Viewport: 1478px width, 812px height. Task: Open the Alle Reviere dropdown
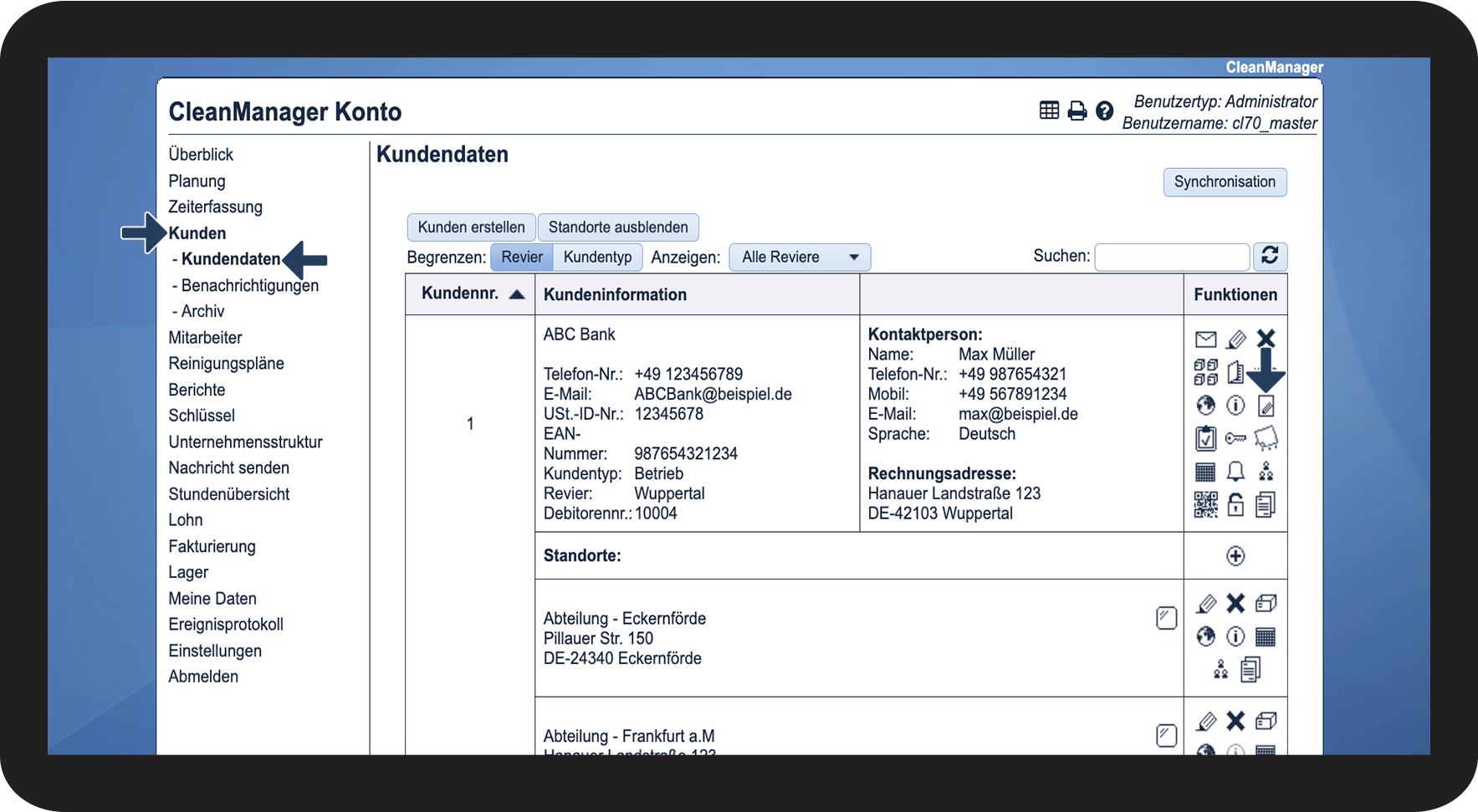click(800, 257)
